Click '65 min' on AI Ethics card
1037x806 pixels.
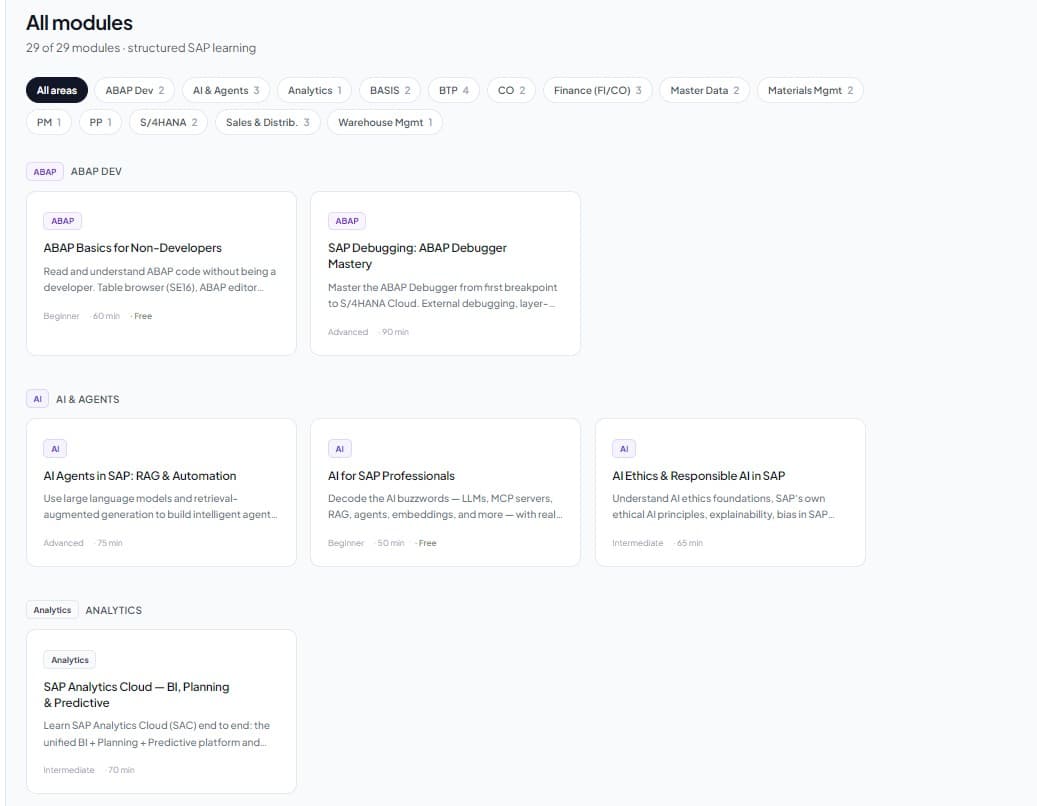[690, 544]
